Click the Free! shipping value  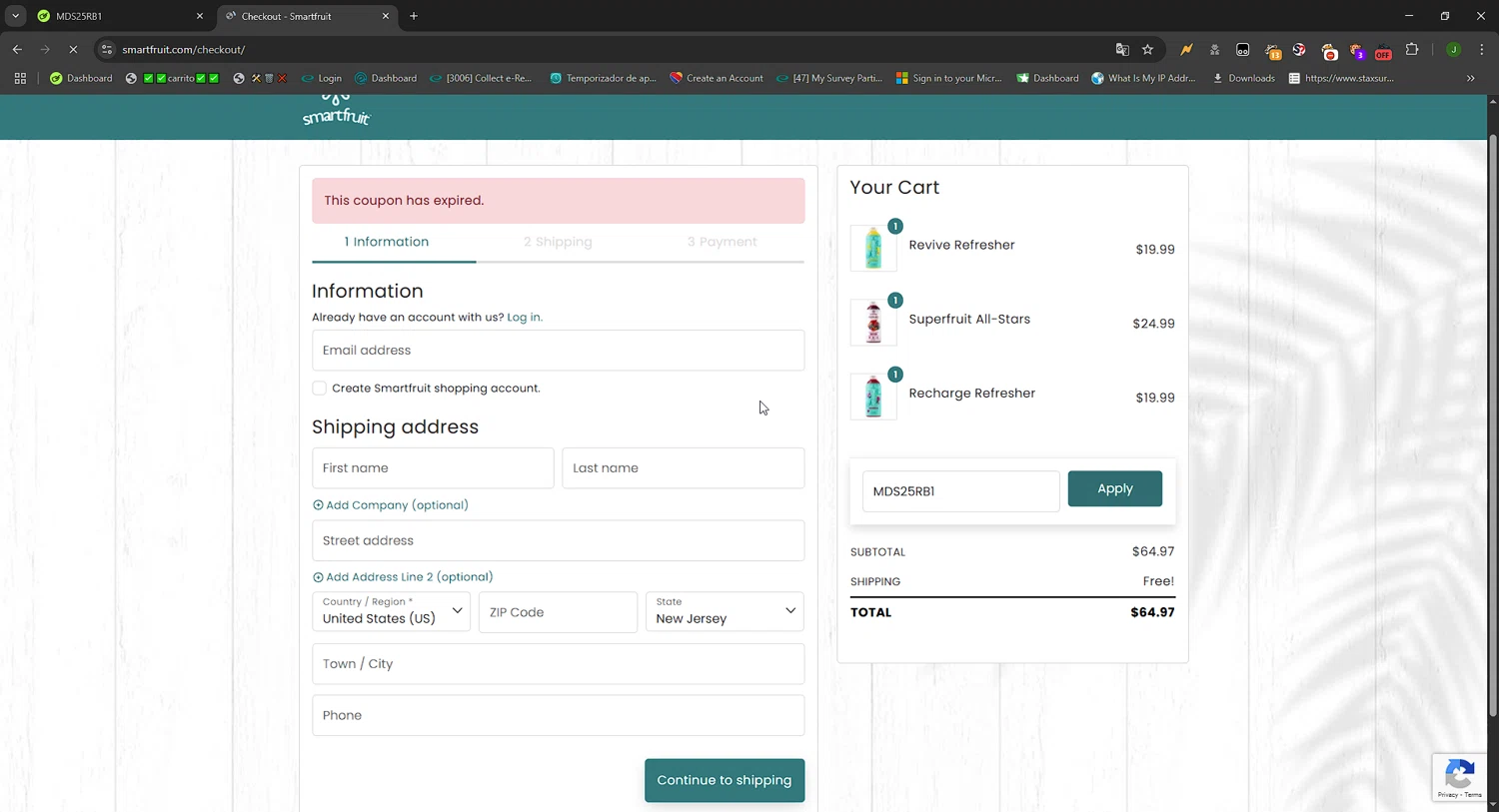[x=1158, y=581]
